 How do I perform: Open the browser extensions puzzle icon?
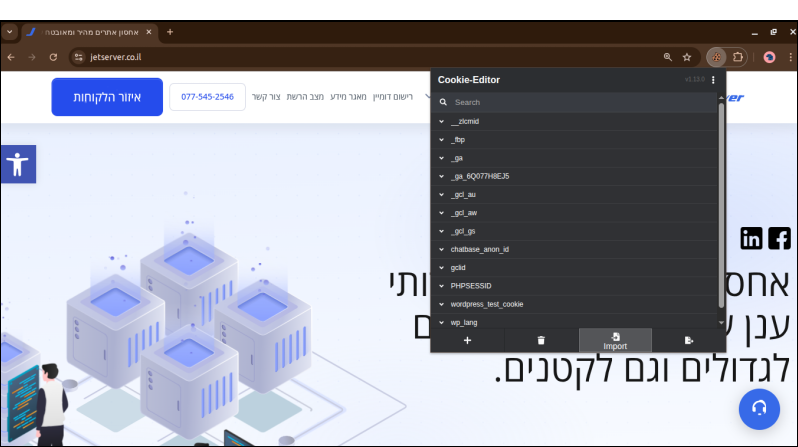[x=737, y=57]
